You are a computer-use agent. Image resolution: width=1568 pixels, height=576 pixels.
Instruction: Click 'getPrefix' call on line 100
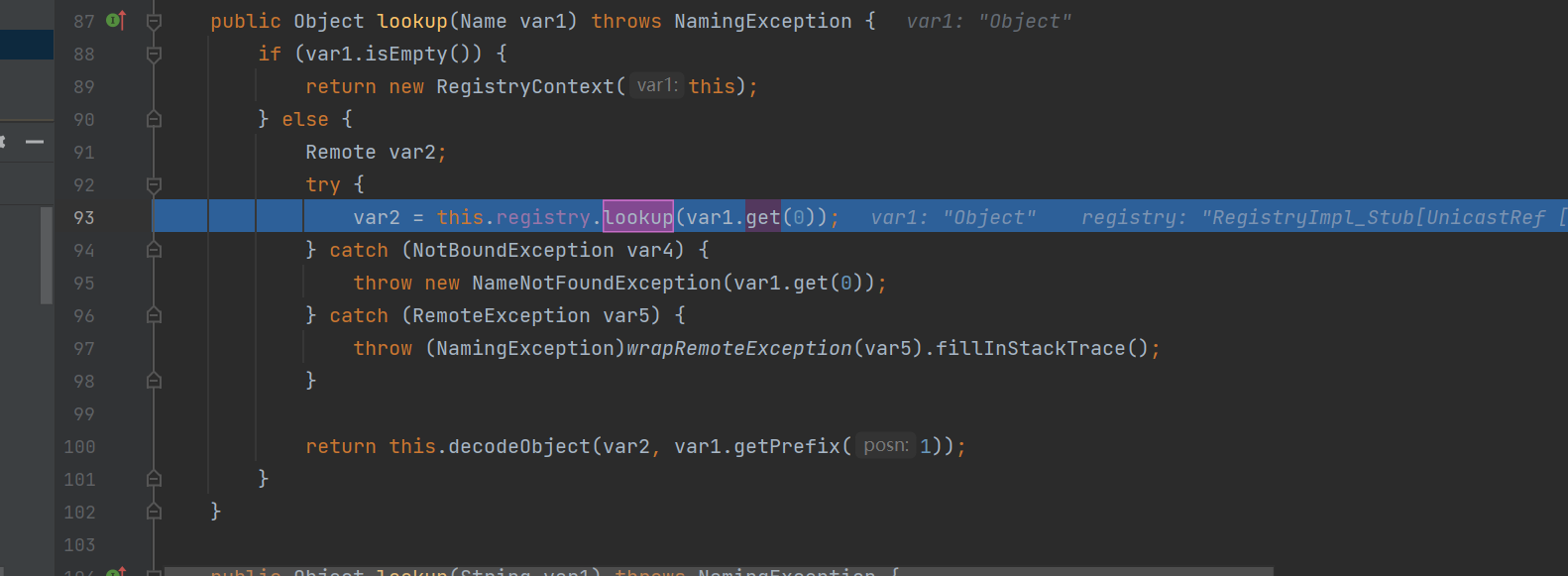(x=787, y=446)
